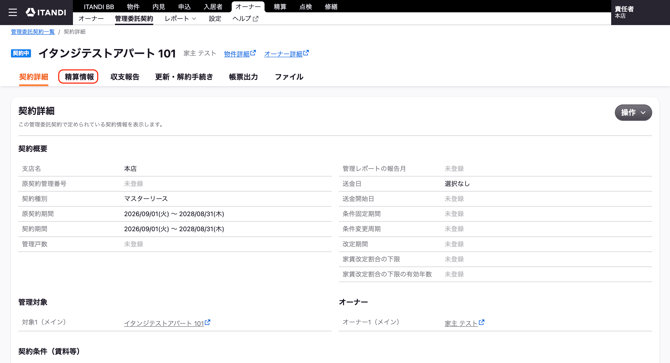
Task: Open the 点検 top menu
Action: tap(306, 7)
